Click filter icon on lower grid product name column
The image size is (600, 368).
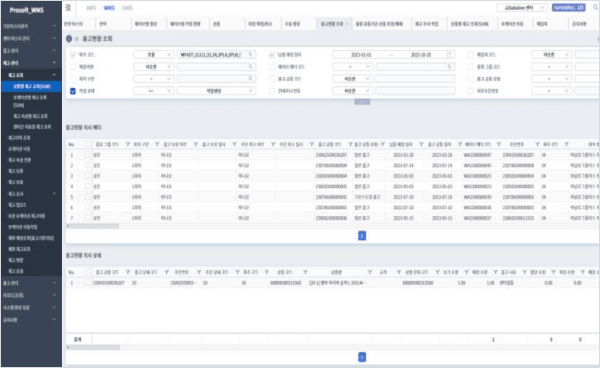[x=369, y=272]
